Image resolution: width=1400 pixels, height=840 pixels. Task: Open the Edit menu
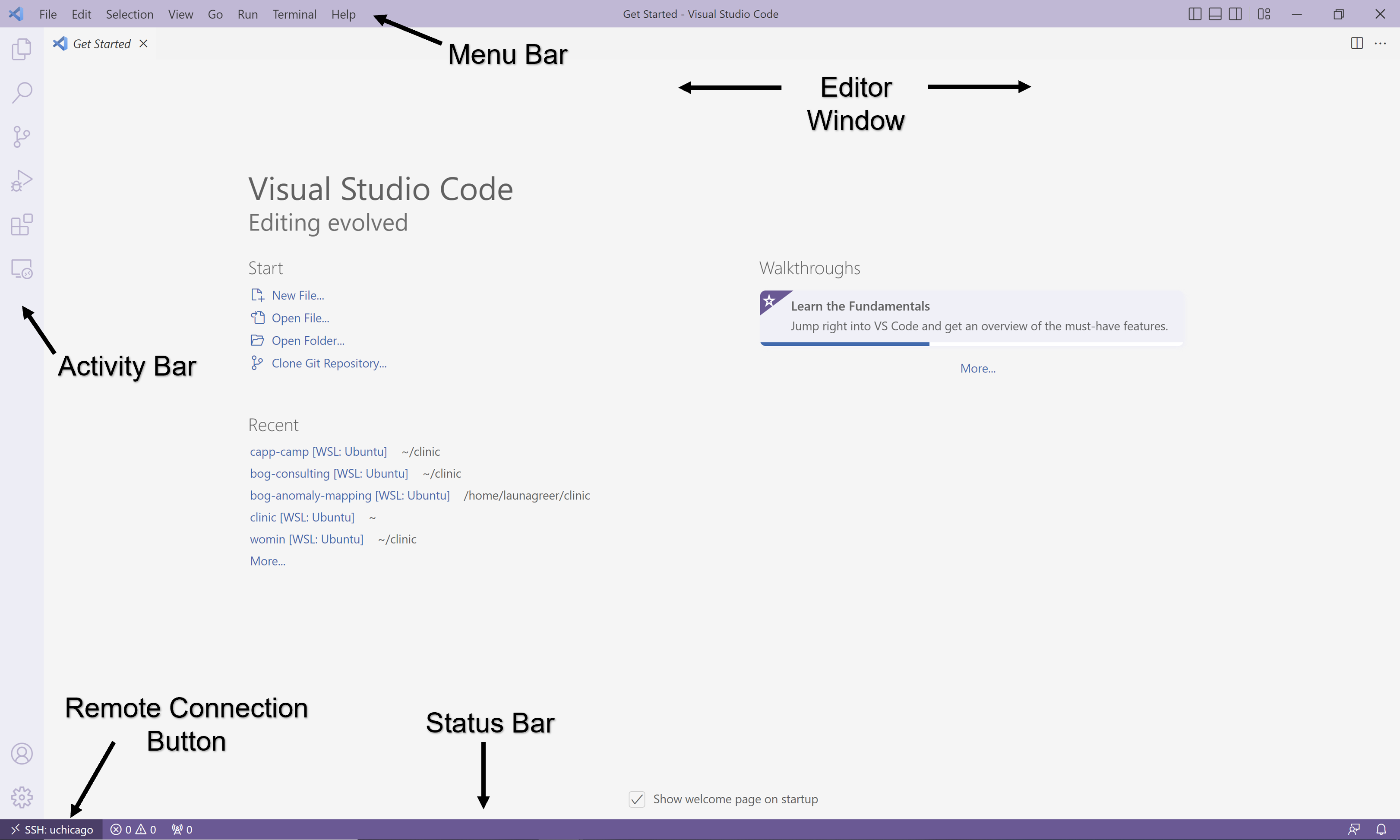click(81, 14)
